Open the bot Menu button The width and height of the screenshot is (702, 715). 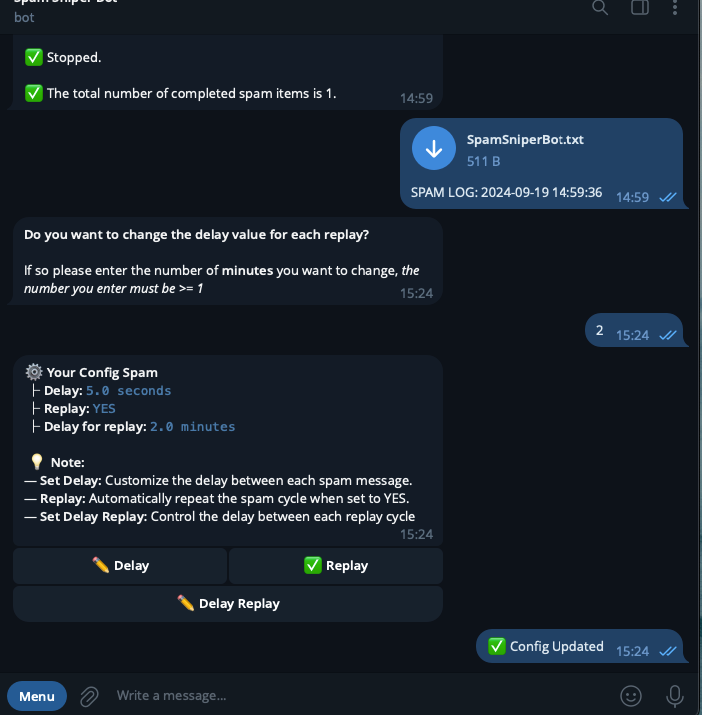coord(37,695)
